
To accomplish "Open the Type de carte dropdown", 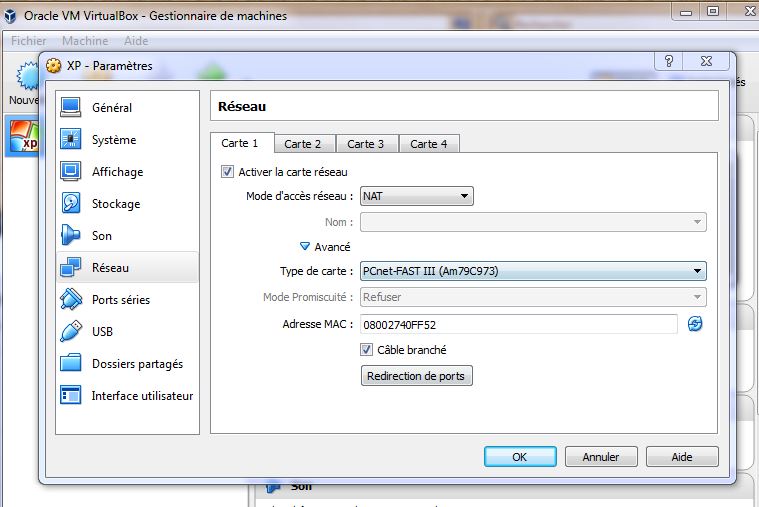I will 533,271.
